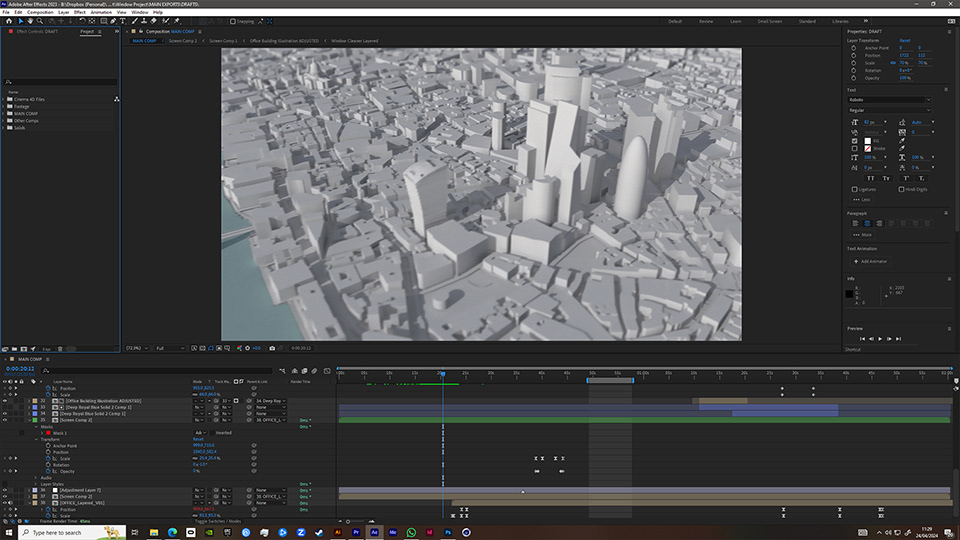Screen dimensions: 960x540
Task: Select the Roto Brush tool
Action: (x=165, y=21)
